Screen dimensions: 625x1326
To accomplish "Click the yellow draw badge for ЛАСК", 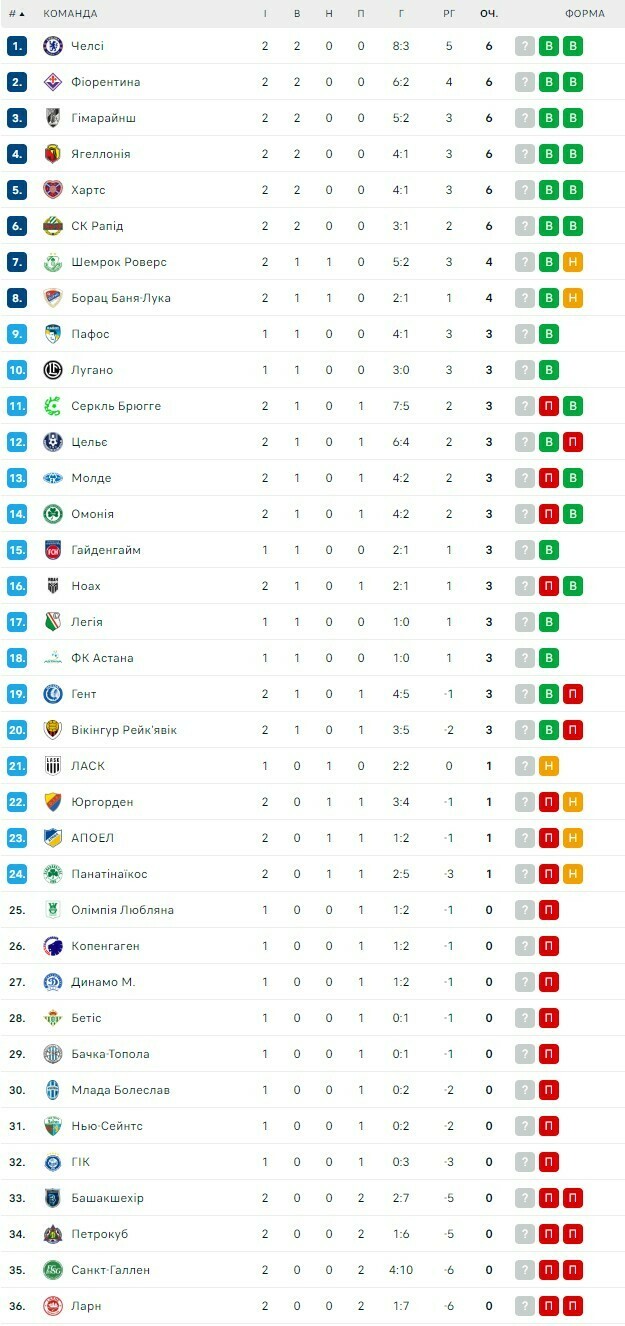I will pyautogui.click(x=549, y=766).
